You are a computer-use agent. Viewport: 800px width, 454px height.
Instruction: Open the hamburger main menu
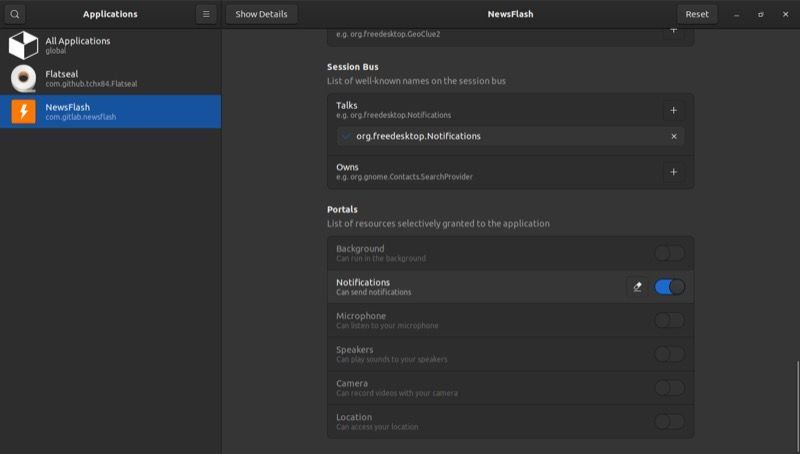[205, 14]
